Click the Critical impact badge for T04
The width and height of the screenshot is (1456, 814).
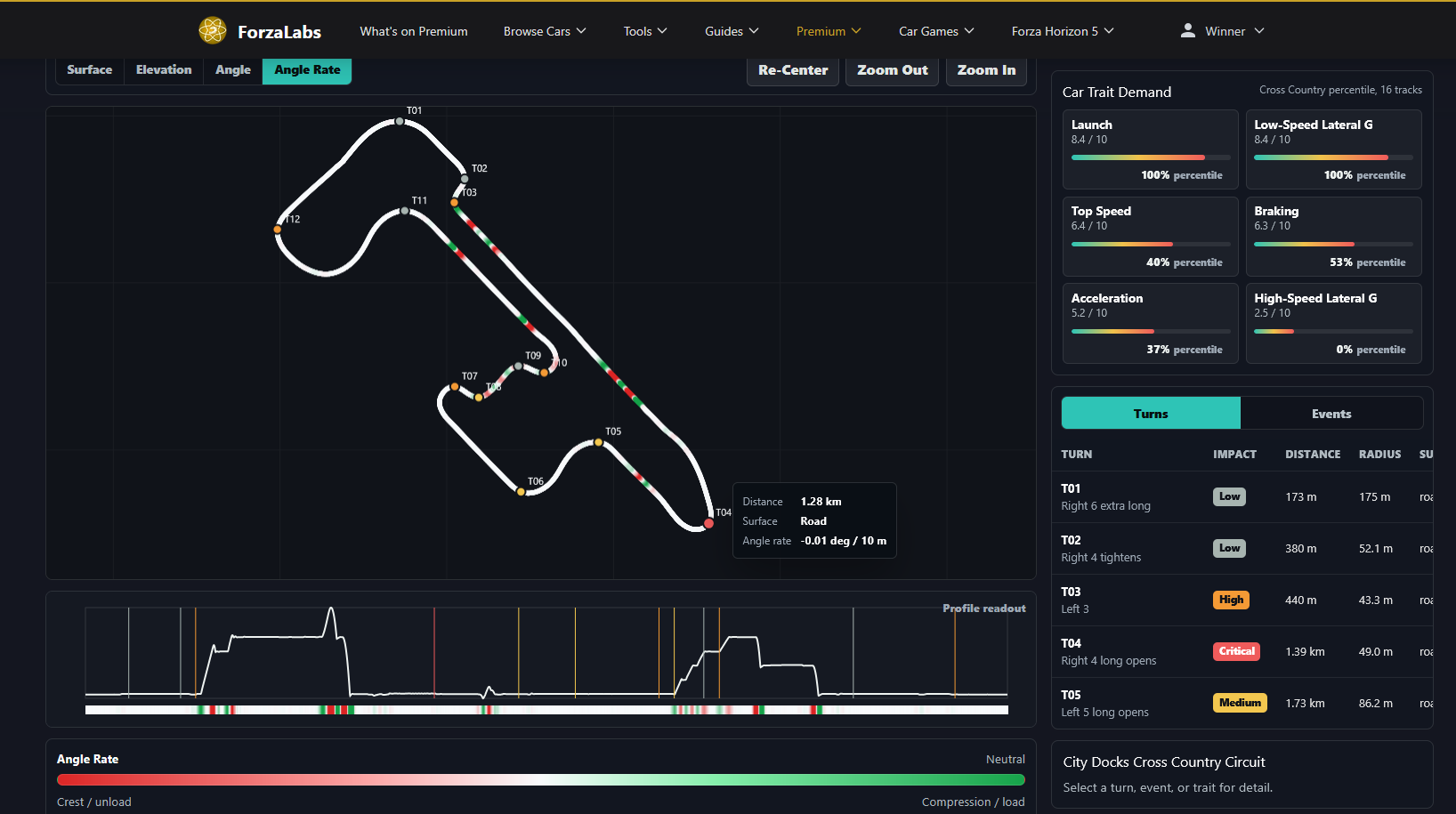pyautogui.click(x=1236, y=651)
